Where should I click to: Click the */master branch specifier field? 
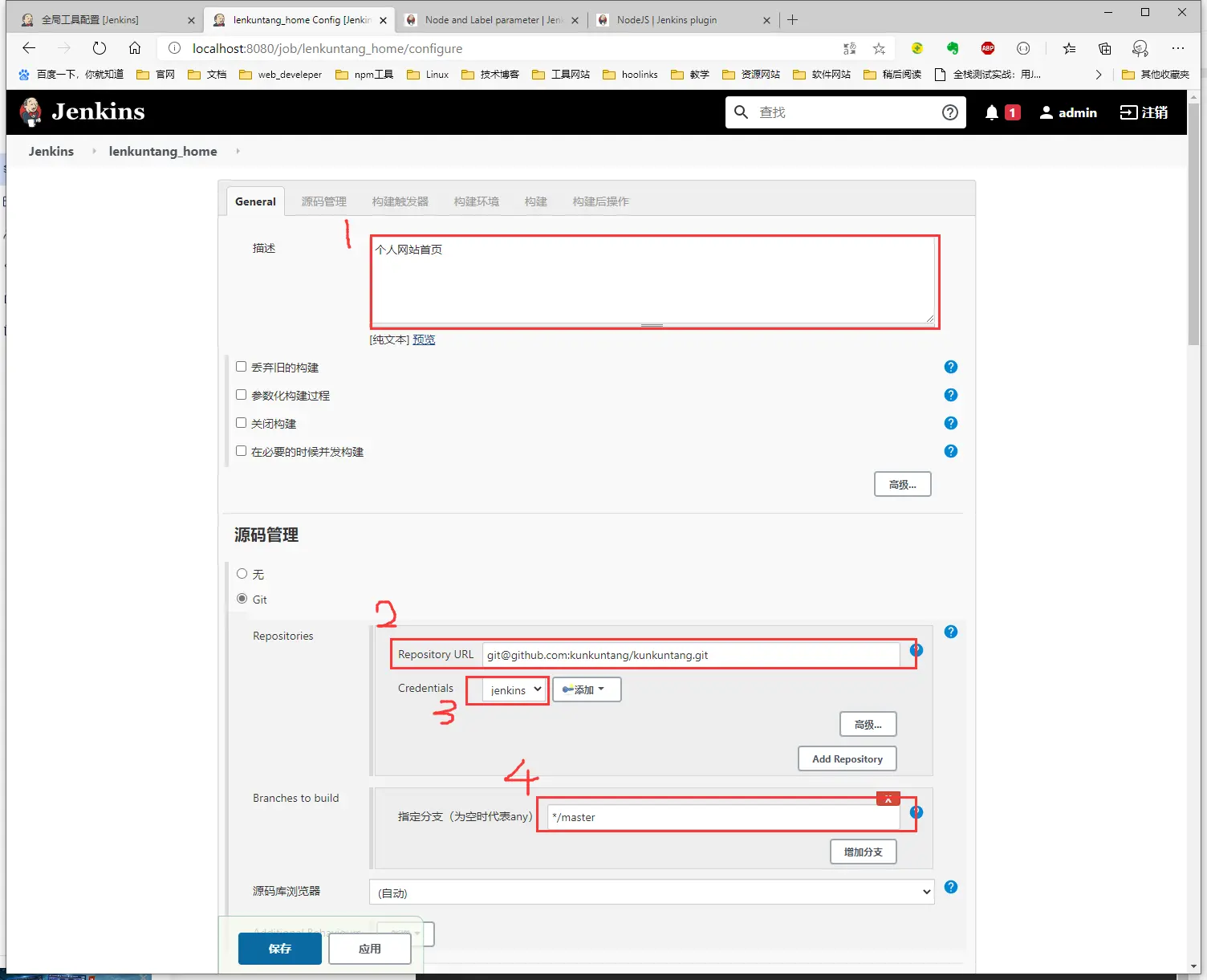coord(724,817)
